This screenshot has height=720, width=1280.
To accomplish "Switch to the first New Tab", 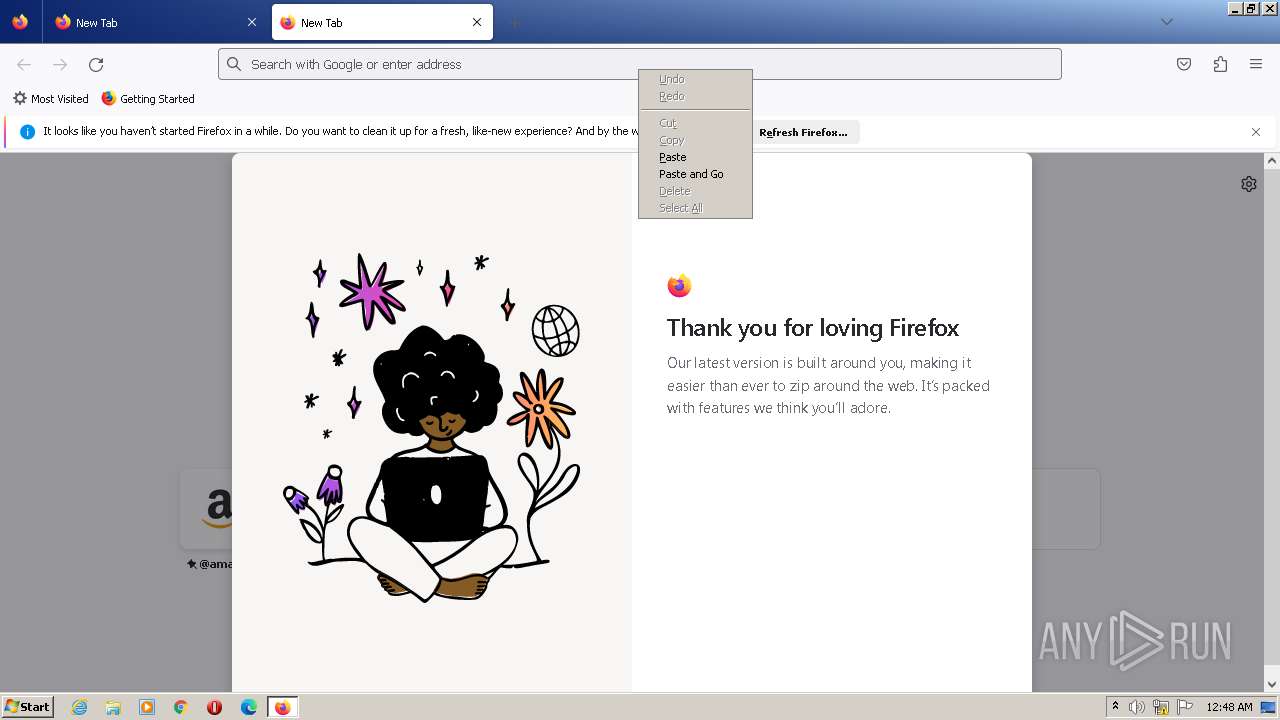I will tap(155, 22).
